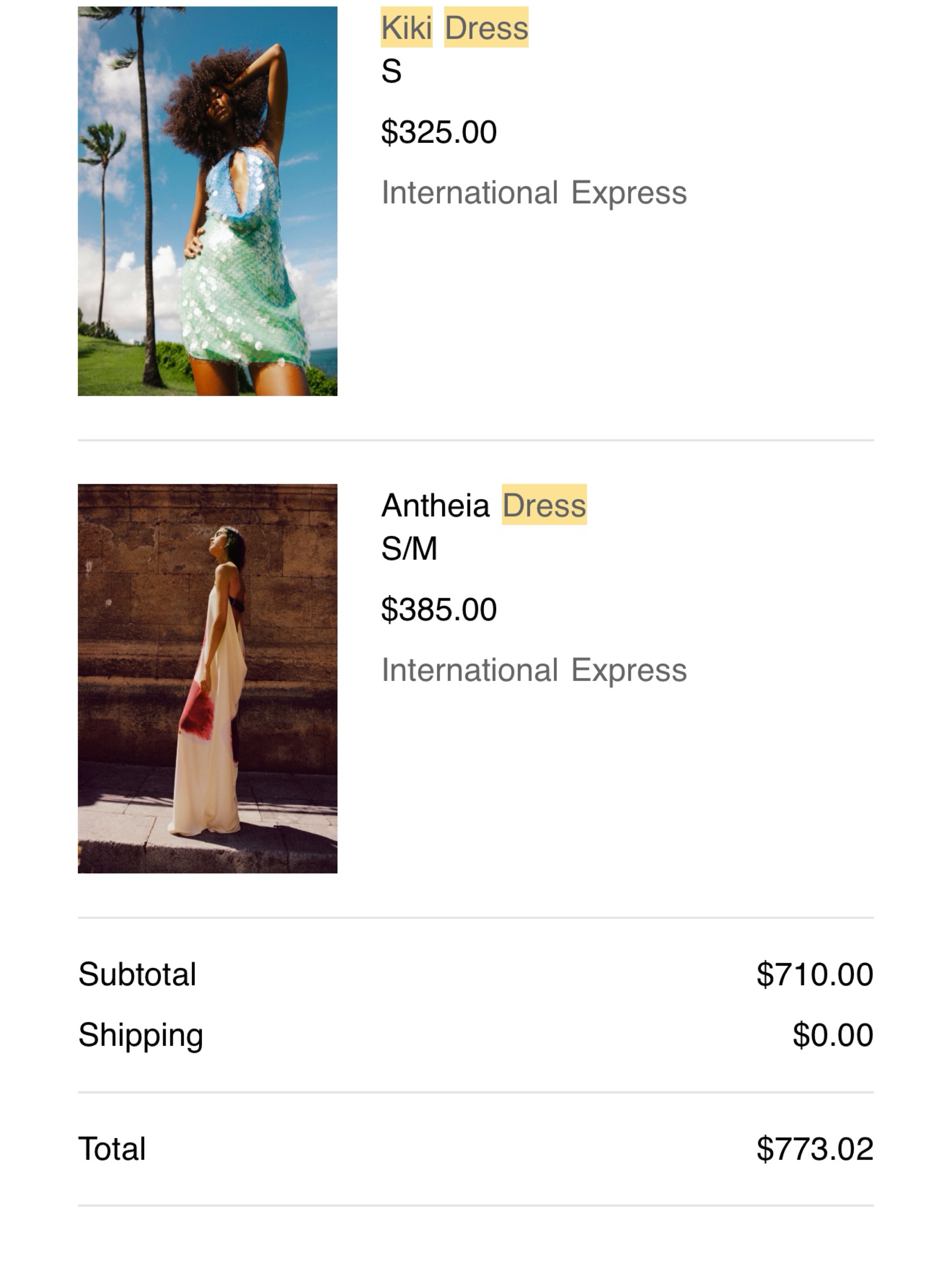Click size S under Kiki Dress
The image size is (952, 1274).
(x=391, y=72)
